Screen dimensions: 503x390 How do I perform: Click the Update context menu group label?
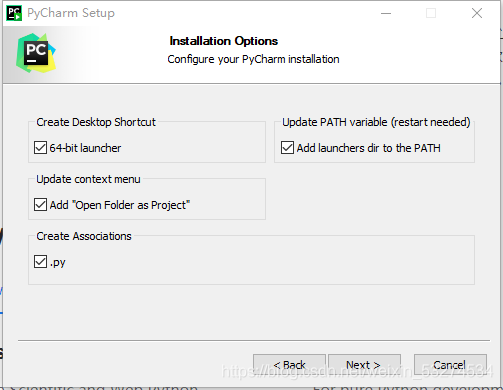pyautogui.click(x=88, y=179)
